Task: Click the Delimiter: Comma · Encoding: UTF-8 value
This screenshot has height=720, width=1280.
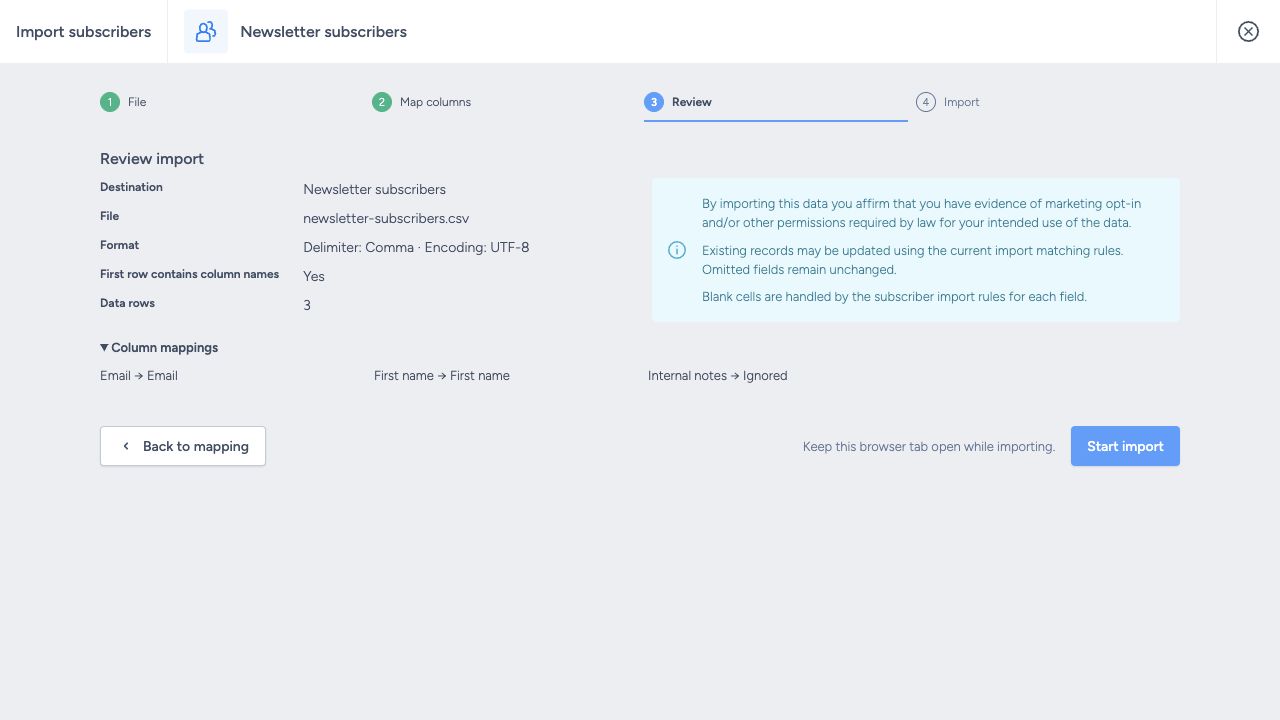Action: [x=416, y=247]
